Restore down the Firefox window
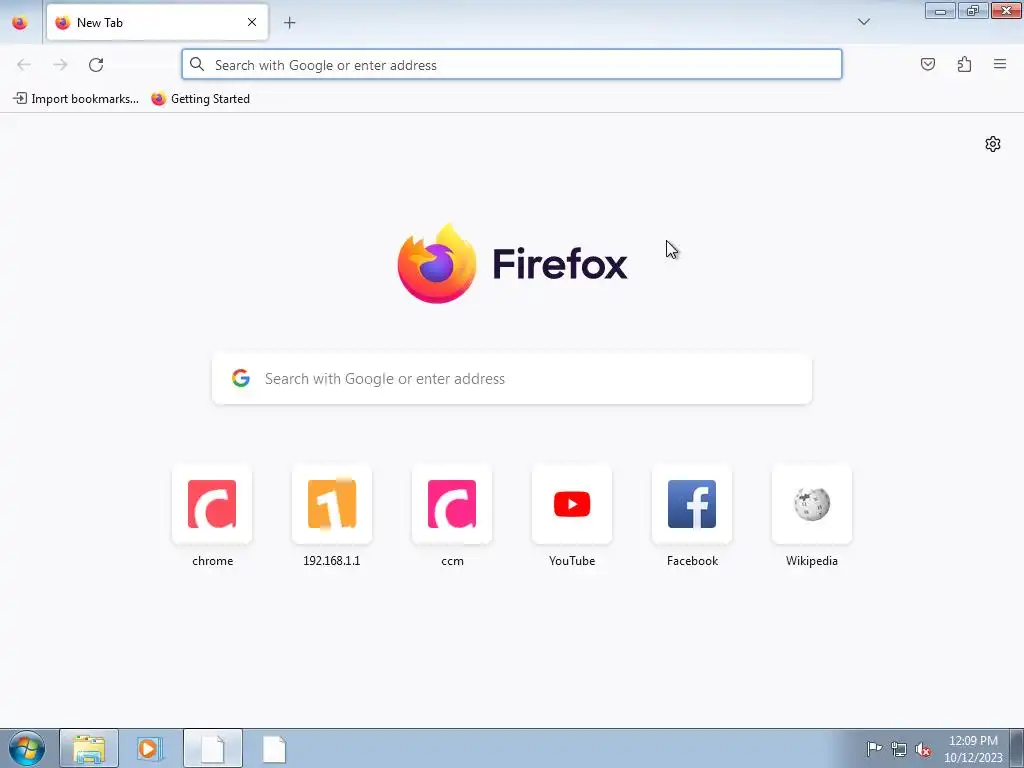The width and height of the screenshot is (1024, 768). [973, 11]
